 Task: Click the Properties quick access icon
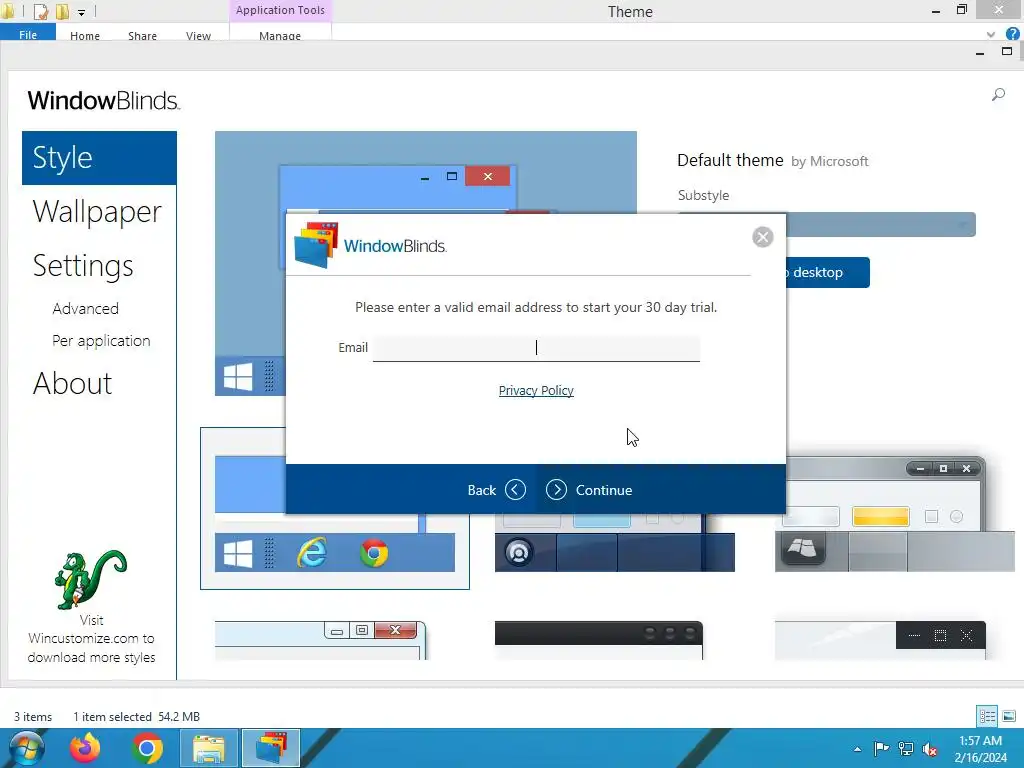tap(40, 11)
